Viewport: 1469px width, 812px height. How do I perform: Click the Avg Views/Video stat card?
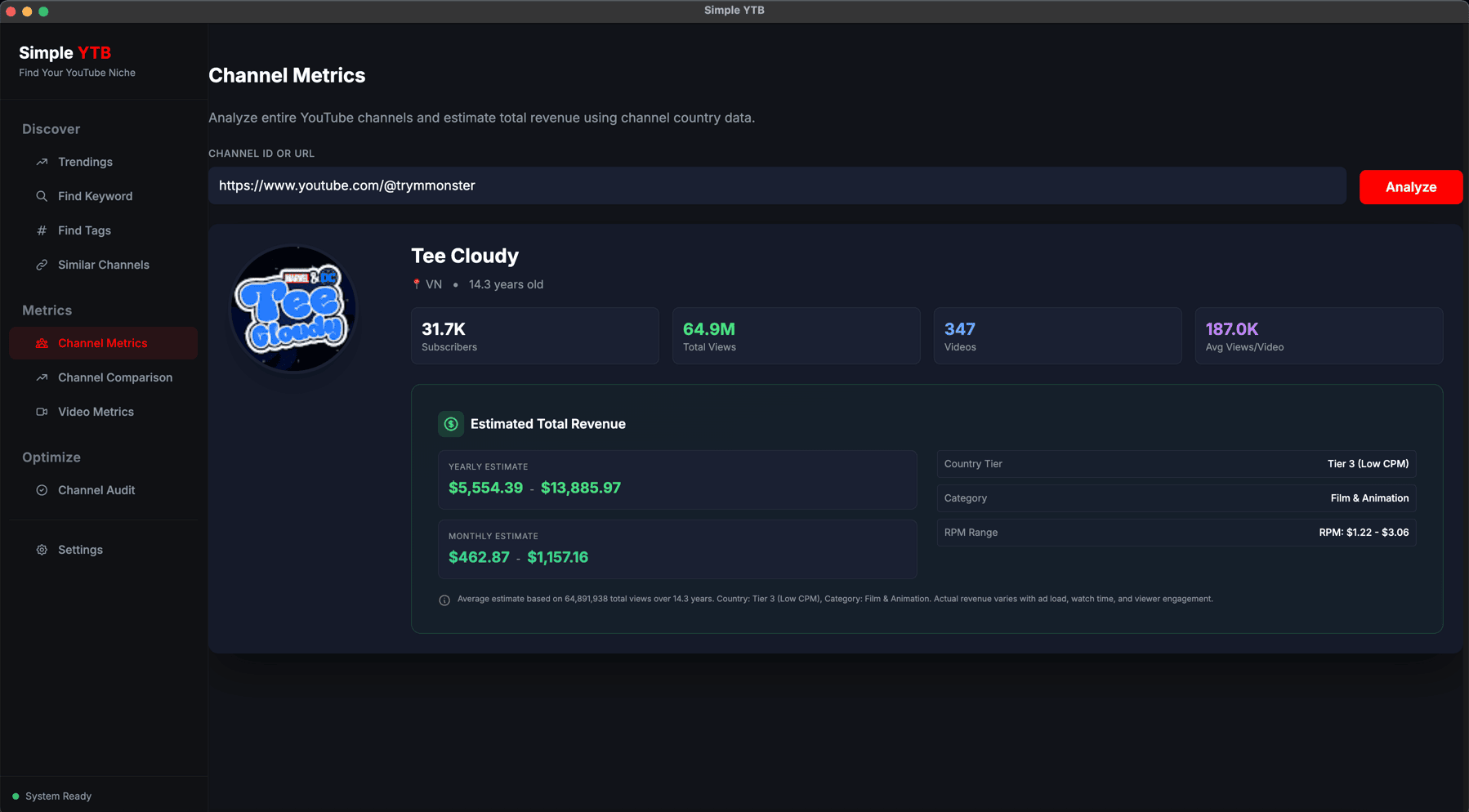coord(1318,336)
